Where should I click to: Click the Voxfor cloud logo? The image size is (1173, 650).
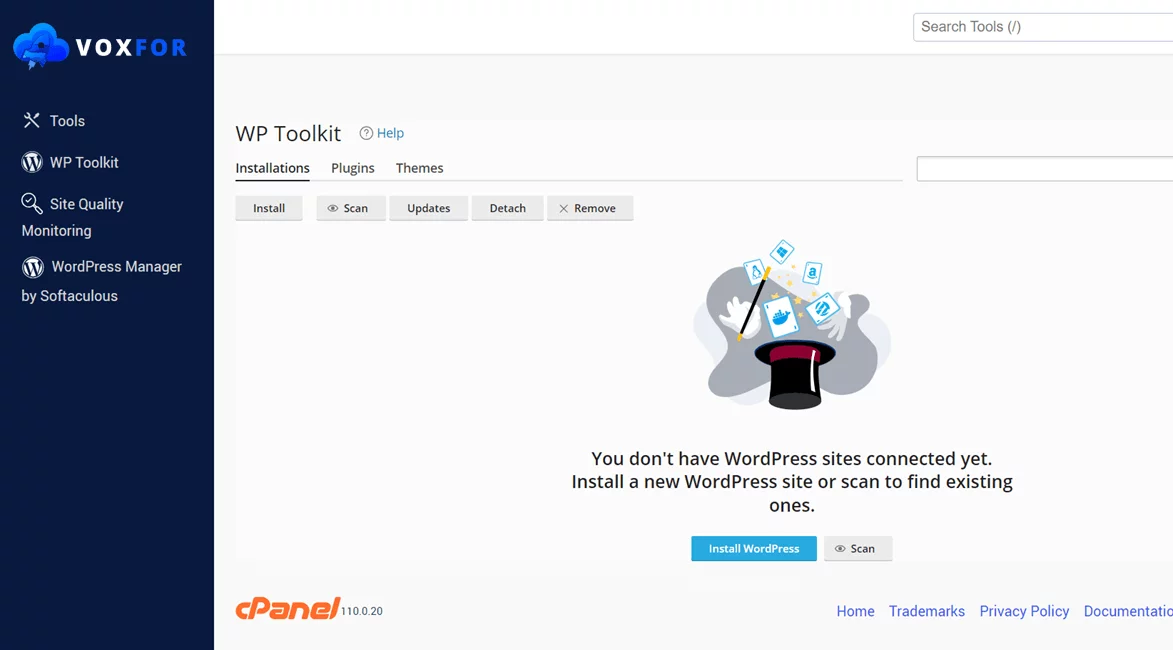coord(41,46)
